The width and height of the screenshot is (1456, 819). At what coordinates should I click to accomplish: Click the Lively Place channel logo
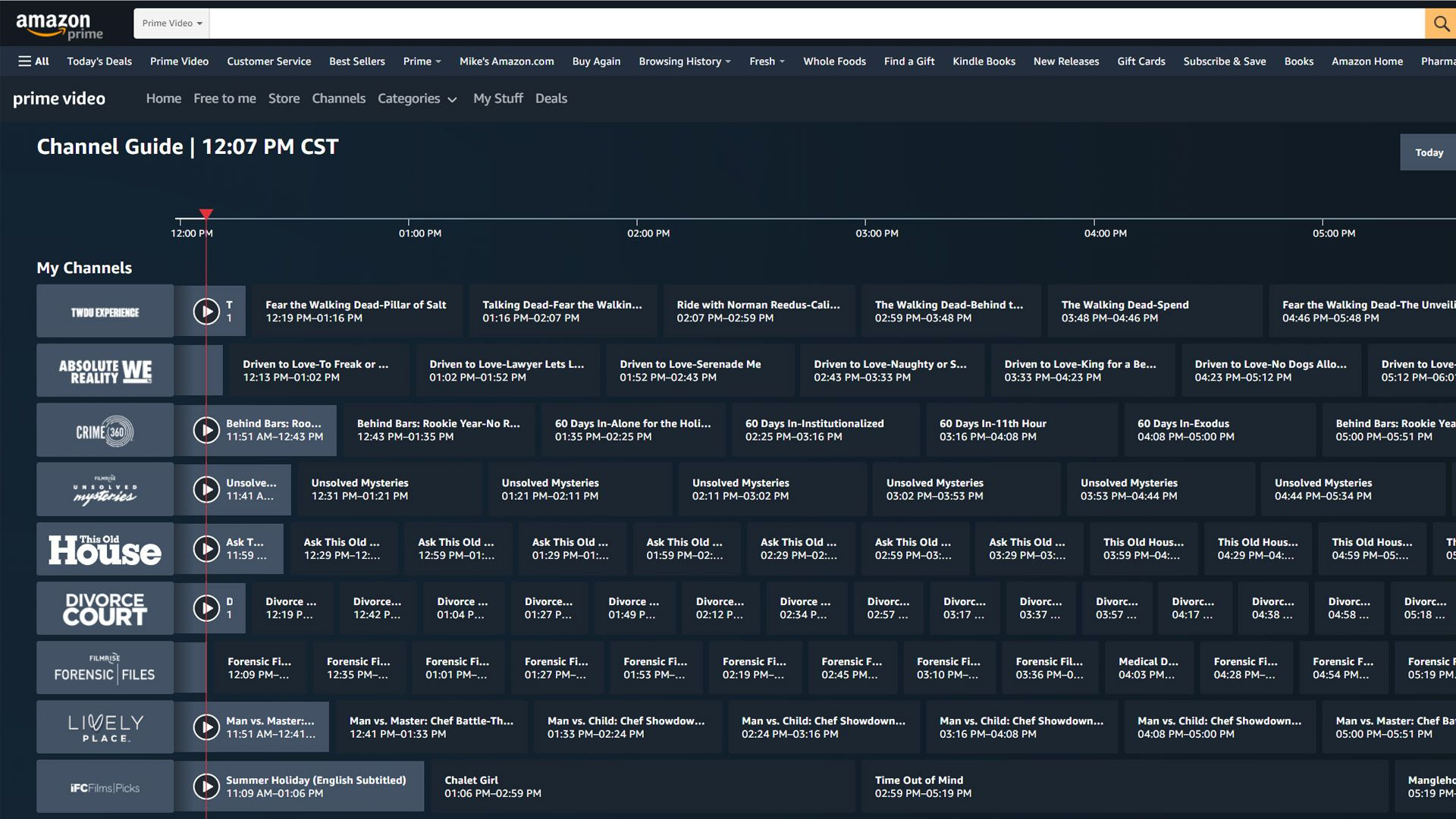coord(104,726)
